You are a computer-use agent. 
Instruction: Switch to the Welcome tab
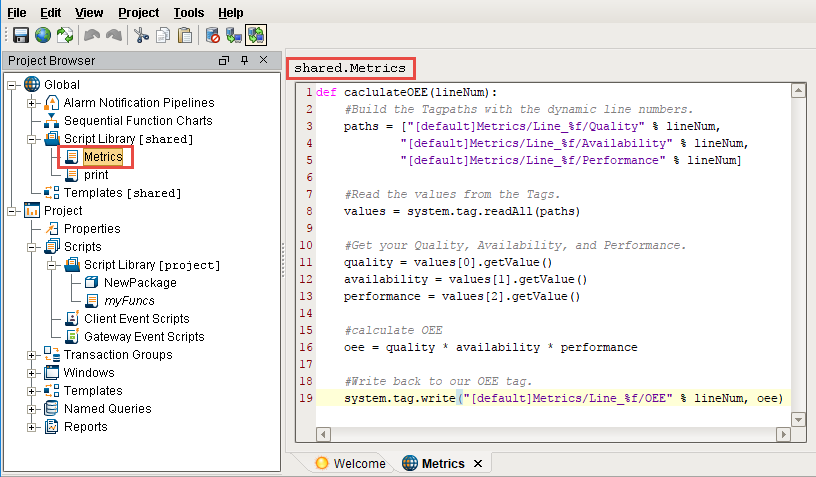(351, 463)
